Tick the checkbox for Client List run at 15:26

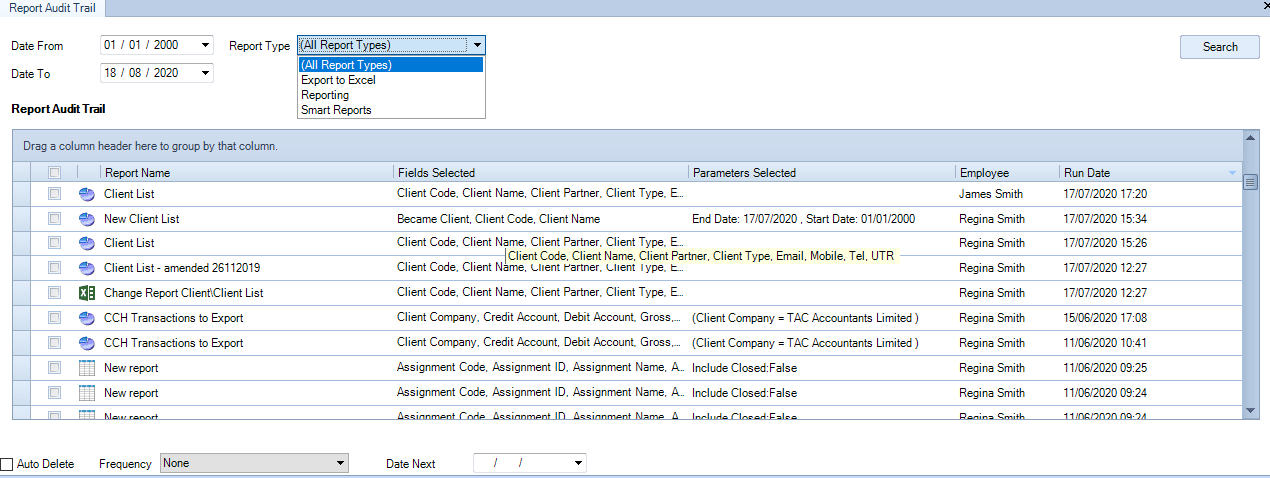click(x=55, y=243)
